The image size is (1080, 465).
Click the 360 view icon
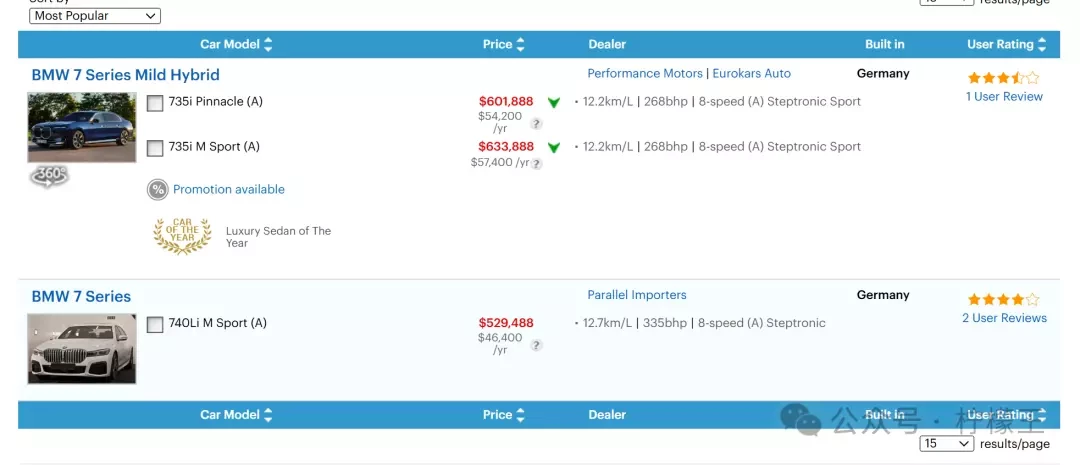[x=49, y=177]
